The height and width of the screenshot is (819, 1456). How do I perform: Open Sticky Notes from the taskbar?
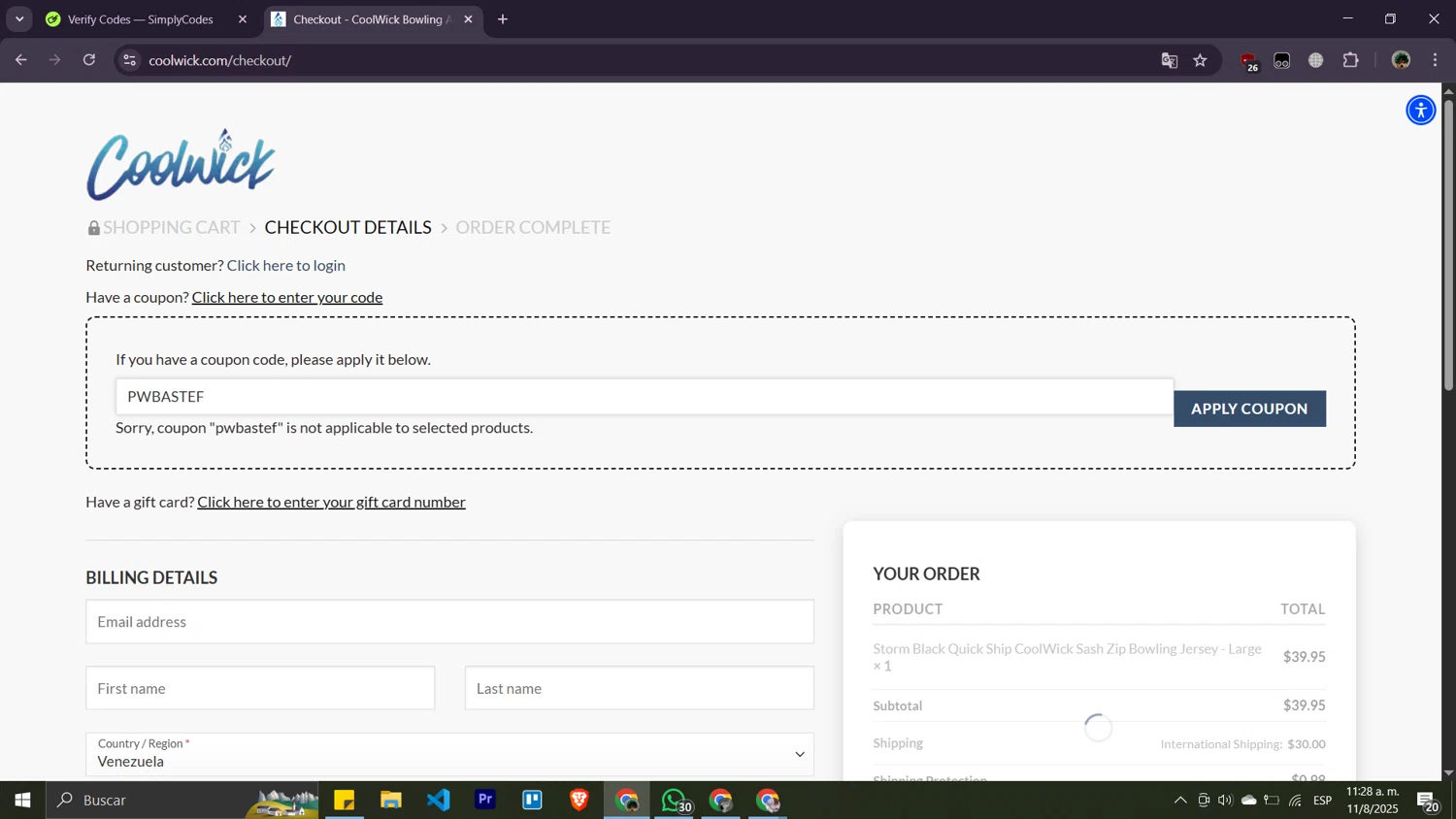[x=345, y=801]
